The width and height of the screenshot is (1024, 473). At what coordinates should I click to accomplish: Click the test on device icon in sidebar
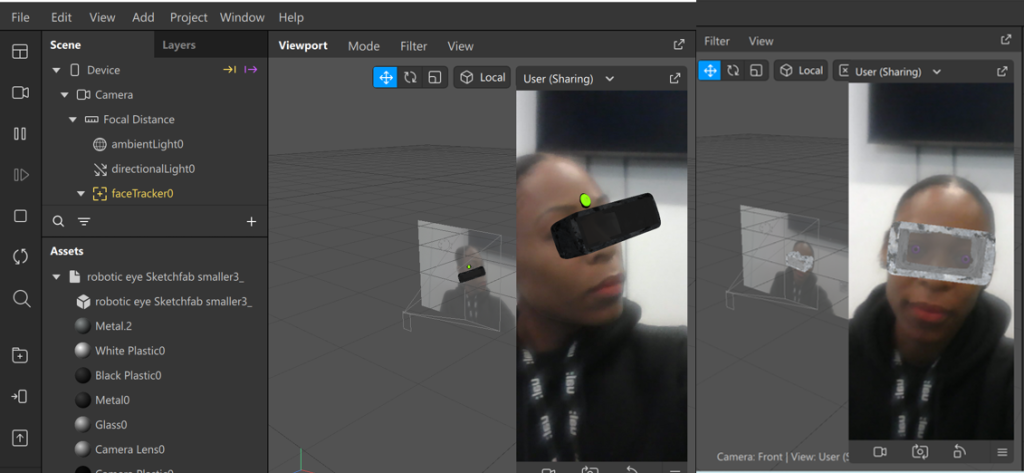(x=20, y=396)
